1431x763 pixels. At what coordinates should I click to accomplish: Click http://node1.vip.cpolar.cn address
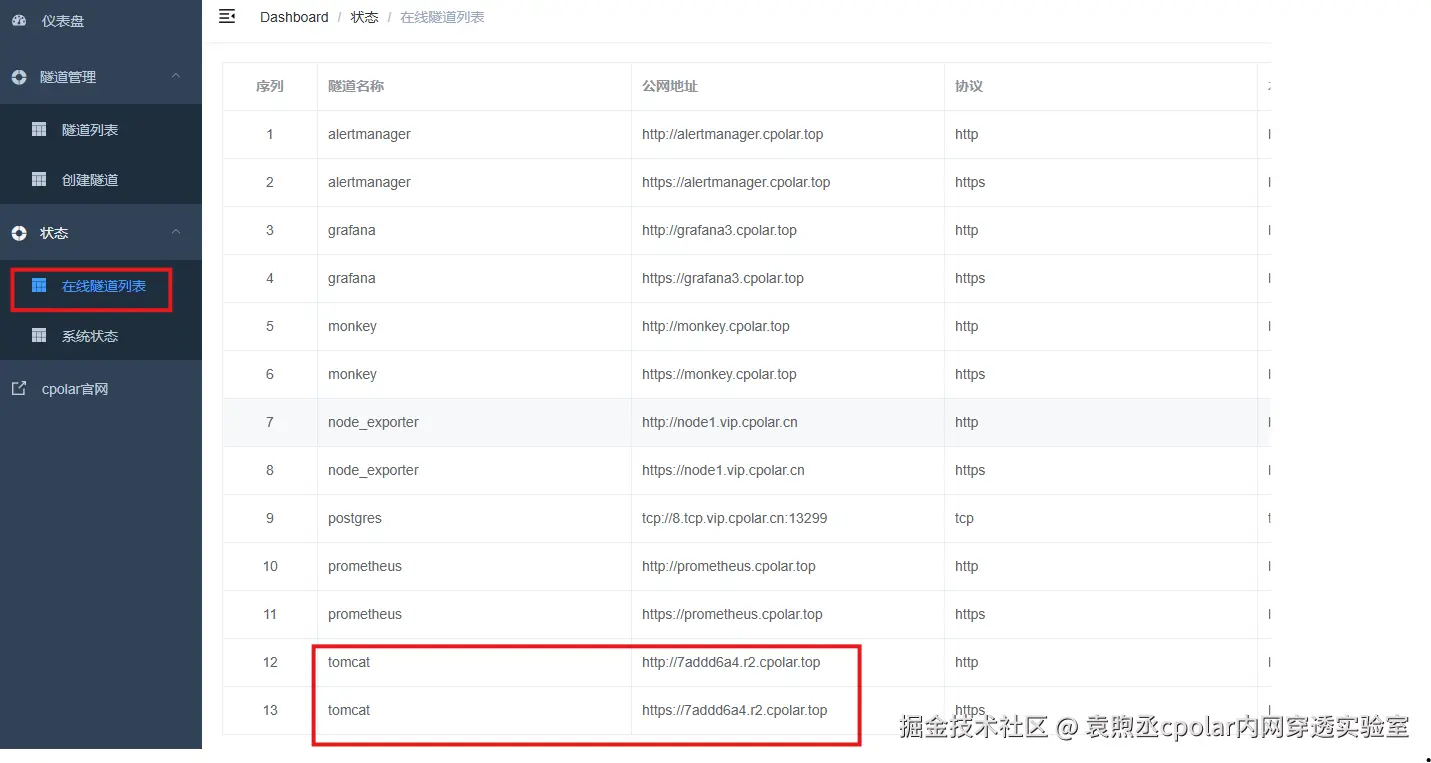(x=720, y=422)
